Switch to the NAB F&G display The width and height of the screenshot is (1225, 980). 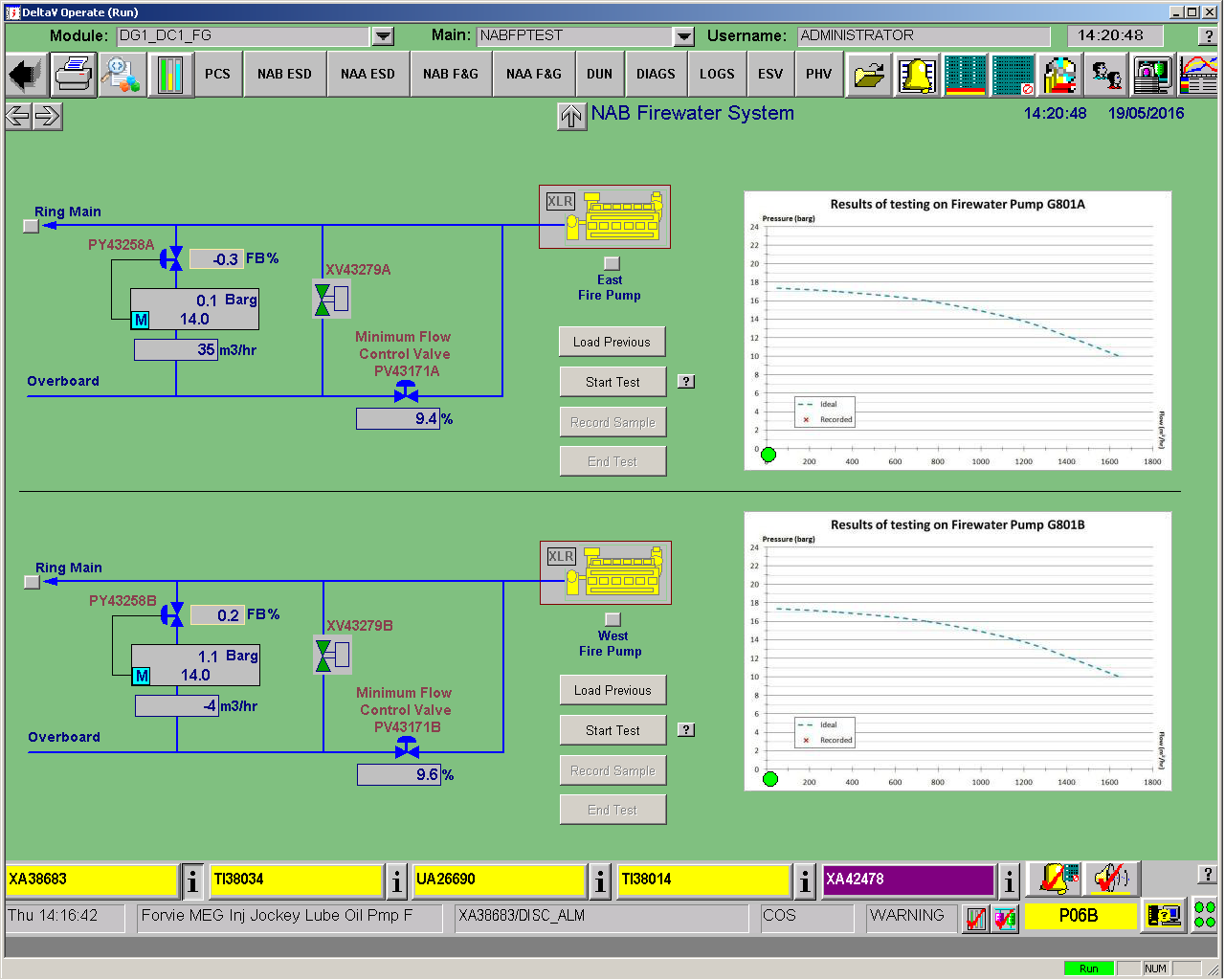click(450, 74)
